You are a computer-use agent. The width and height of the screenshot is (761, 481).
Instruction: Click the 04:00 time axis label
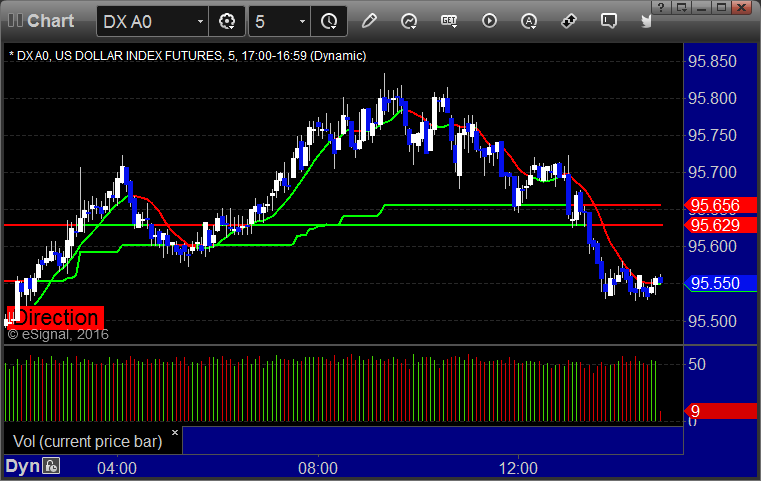click(117, 468)
